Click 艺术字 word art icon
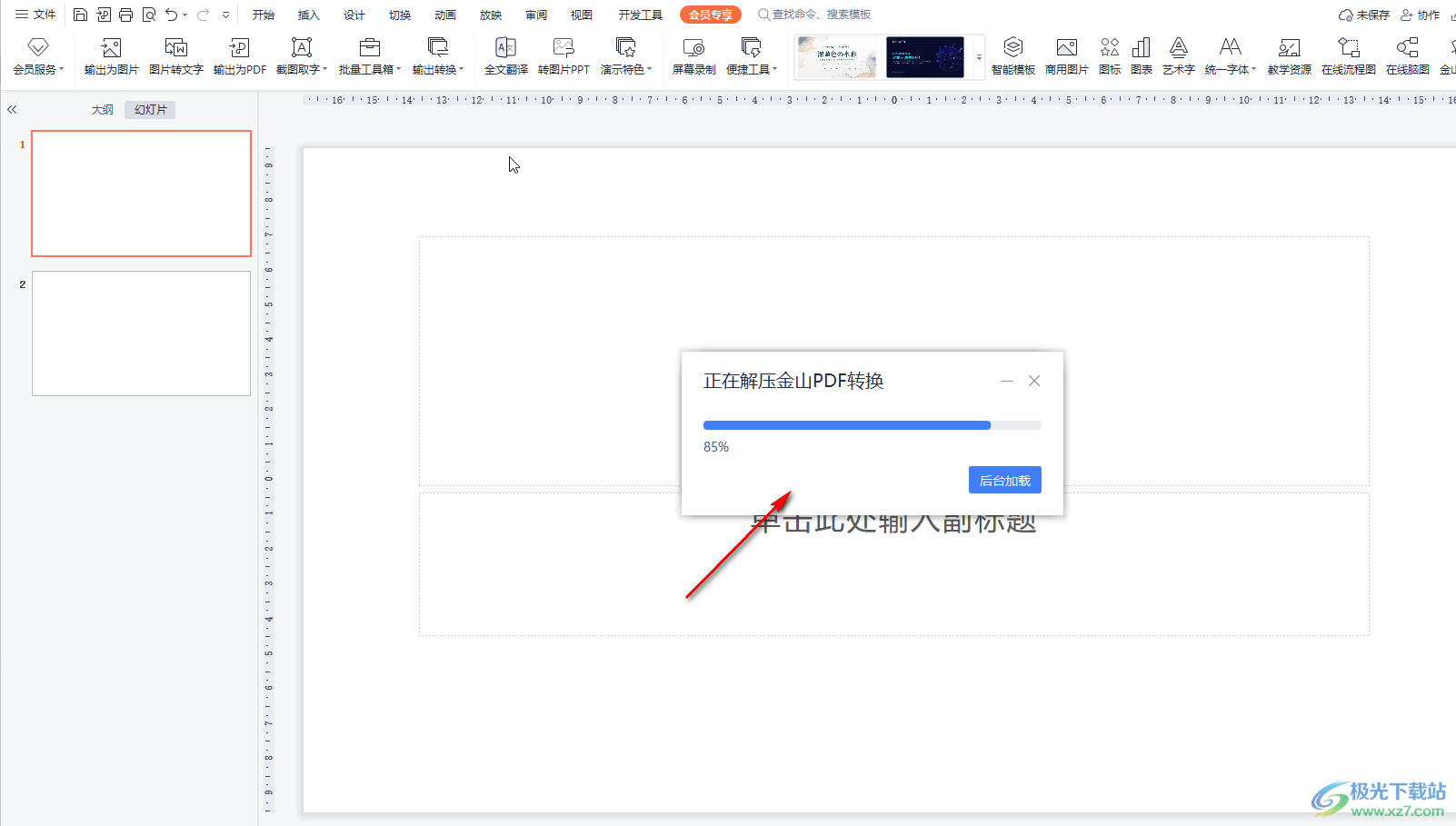 pyautogui.click(x=1179, y=56)
